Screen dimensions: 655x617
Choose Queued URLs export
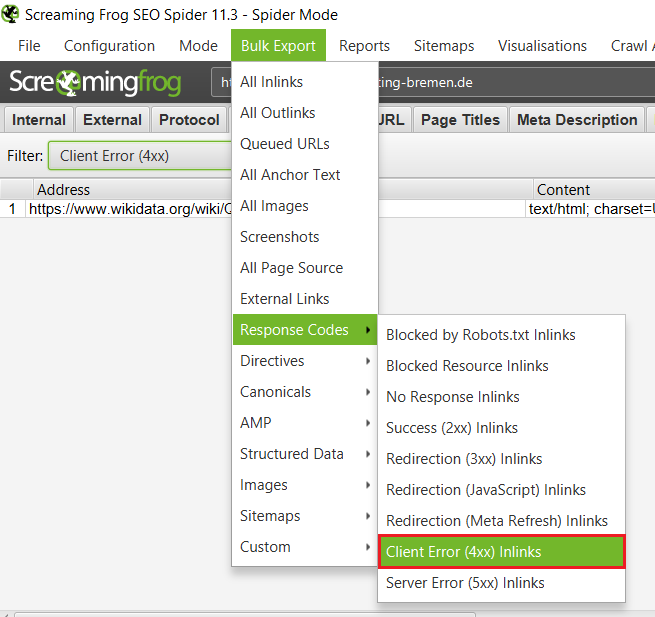pos(305,144)
